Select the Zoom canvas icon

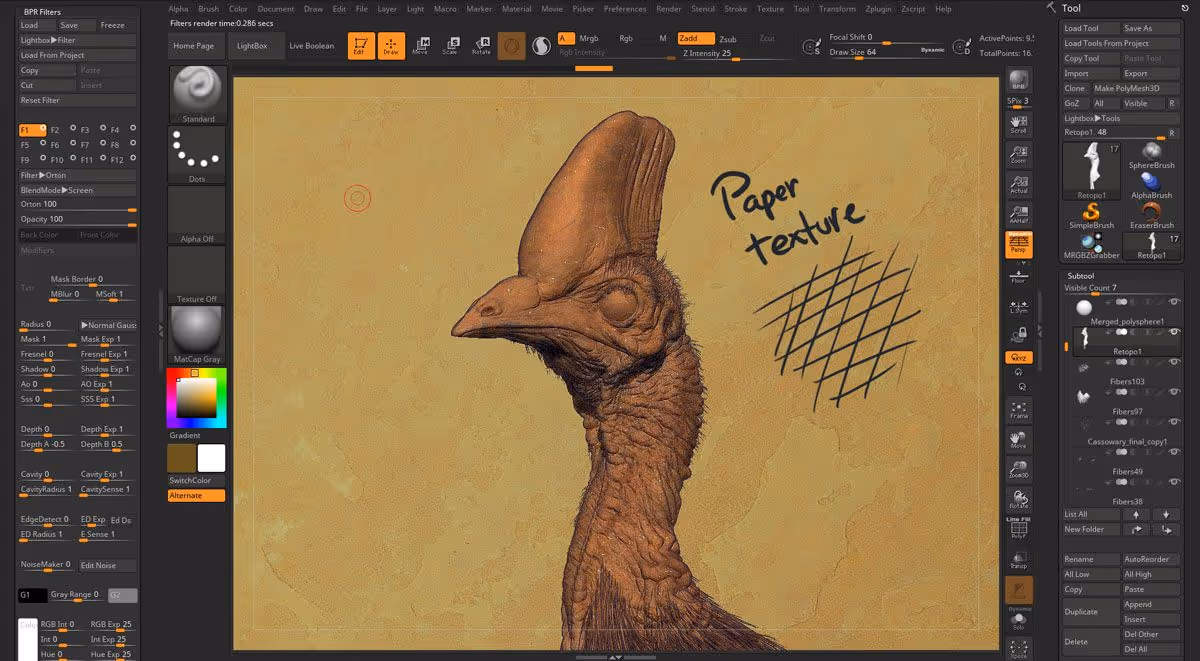click(x=1018, y=153)
